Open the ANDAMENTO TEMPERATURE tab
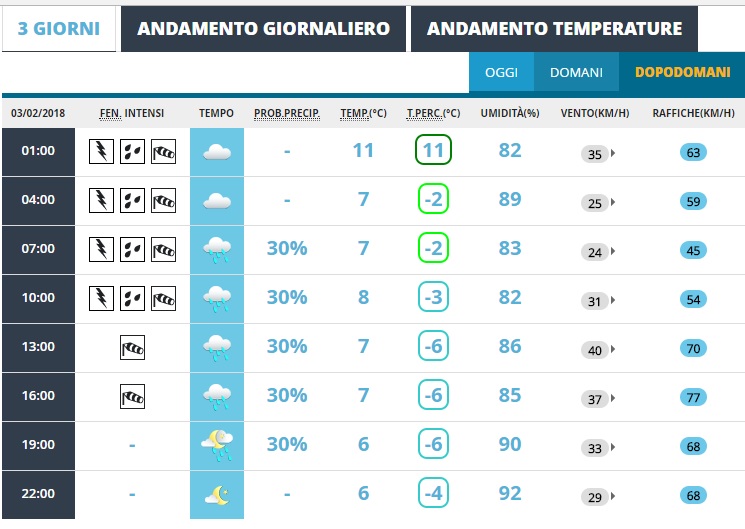 [554, 29]
